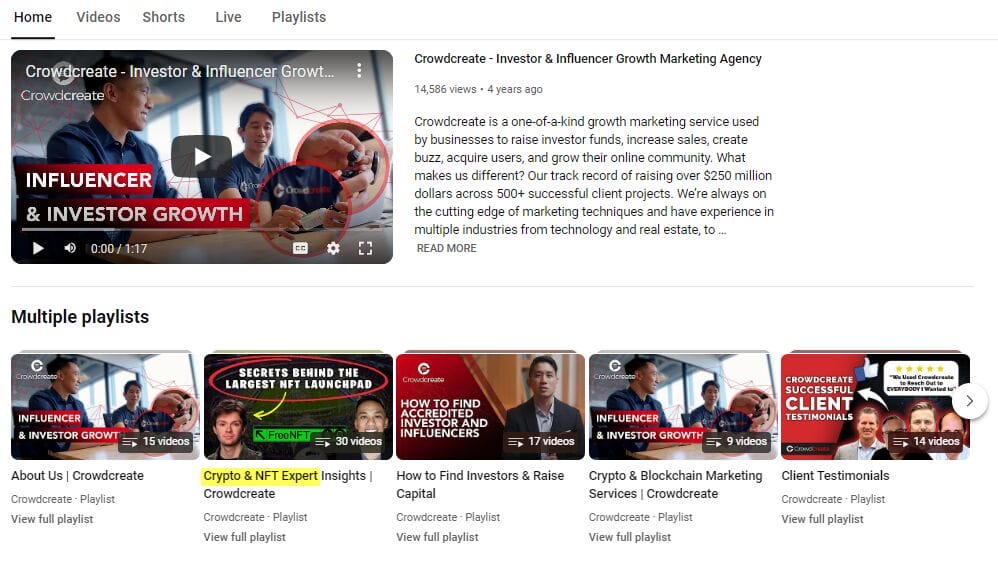Show more playlists with the next arrow
998x563 pixels.
(969, 401)
